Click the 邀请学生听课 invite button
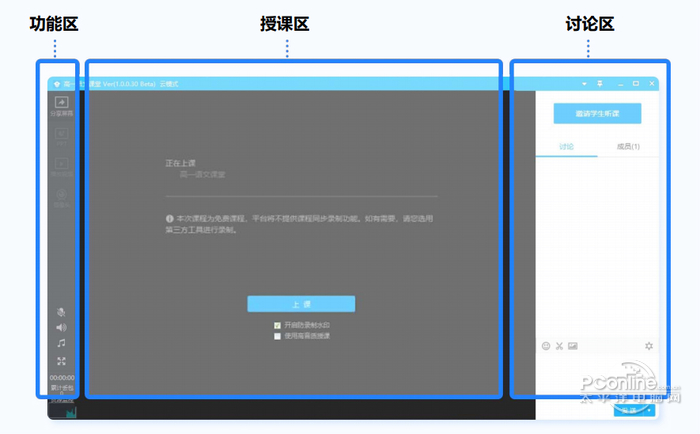Image resolution: width=700 pixels, height=434 pixels. pyautogui.click(x=597, y=113)
